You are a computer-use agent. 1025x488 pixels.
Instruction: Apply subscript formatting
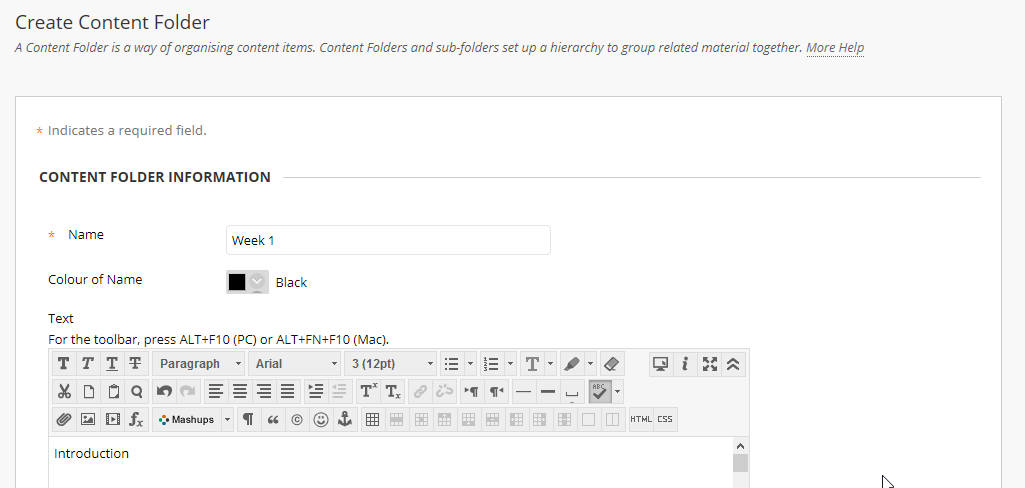tap(393, 392)
